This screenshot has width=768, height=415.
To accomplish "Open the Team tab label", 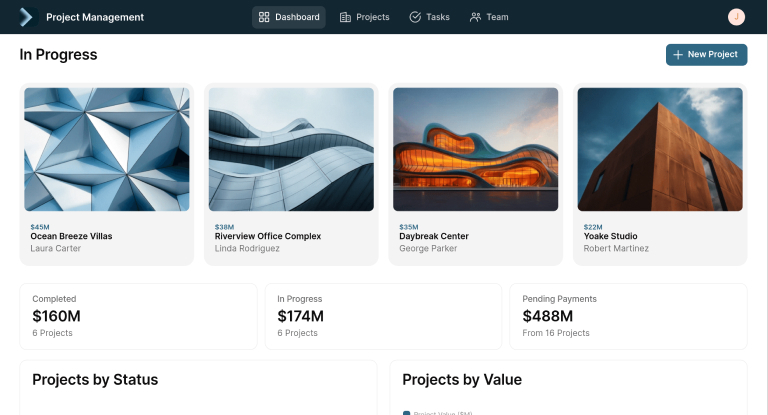I will (497, 17).
